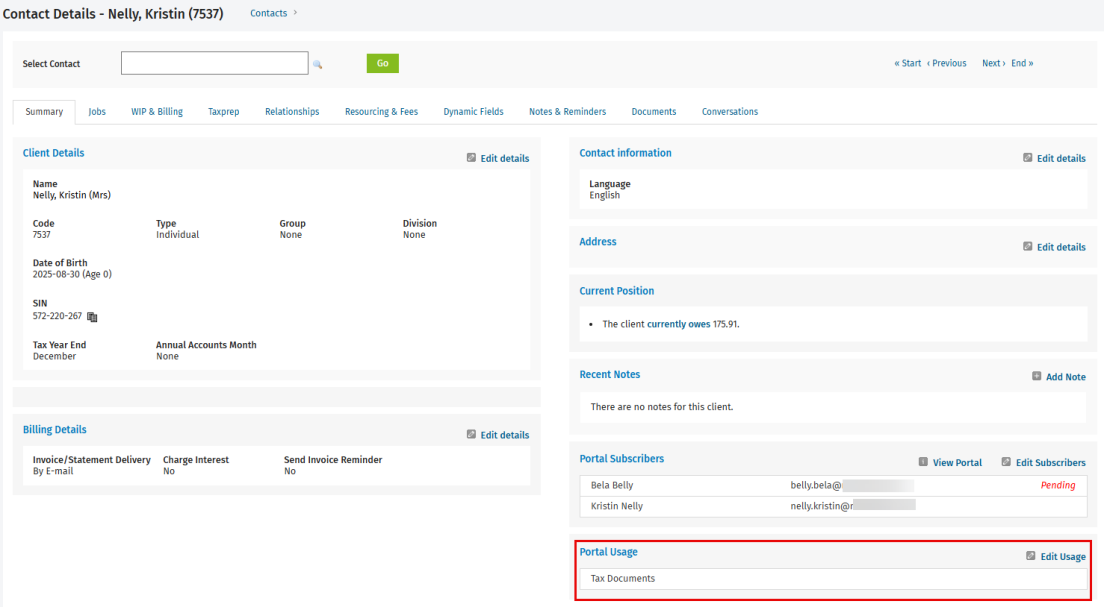Open the Dynamic Fields tab
1104x607 pixels.
coord(473,112)
